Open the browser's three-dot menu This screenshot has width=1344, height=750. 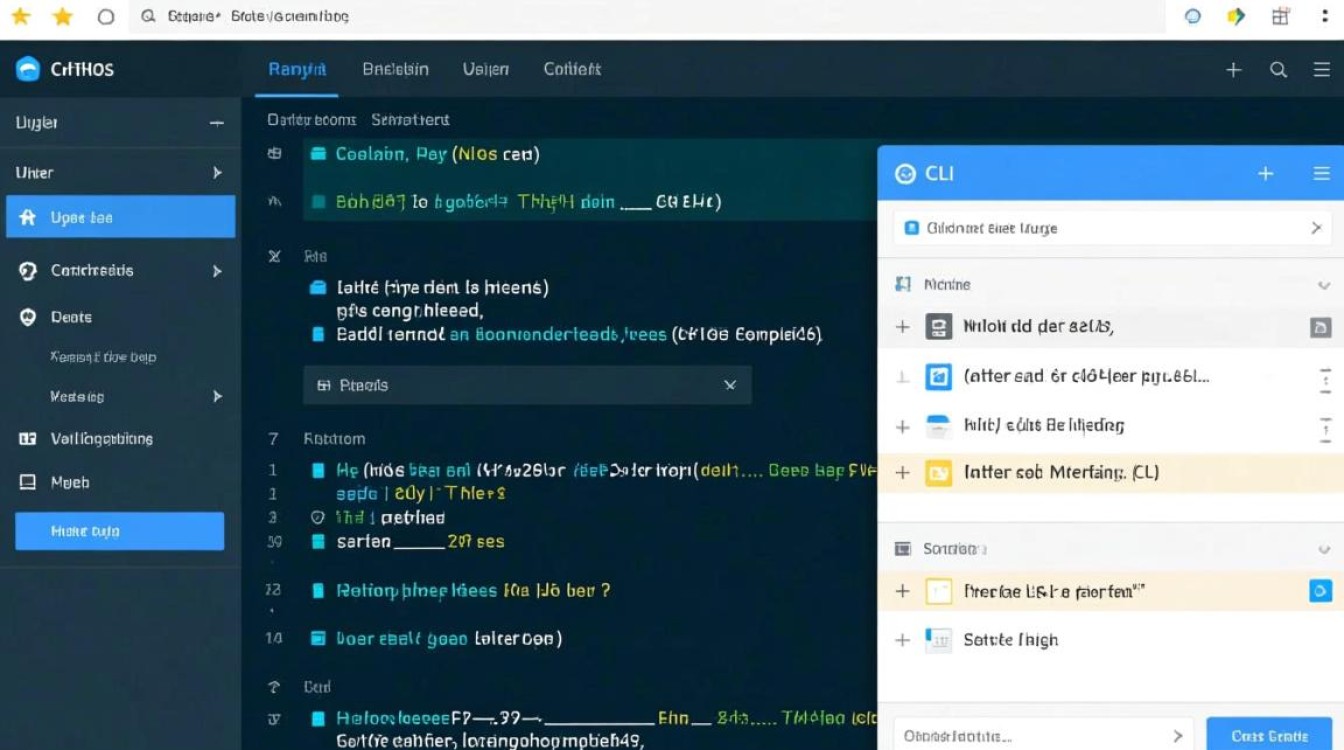click(x=1323, y=17)
